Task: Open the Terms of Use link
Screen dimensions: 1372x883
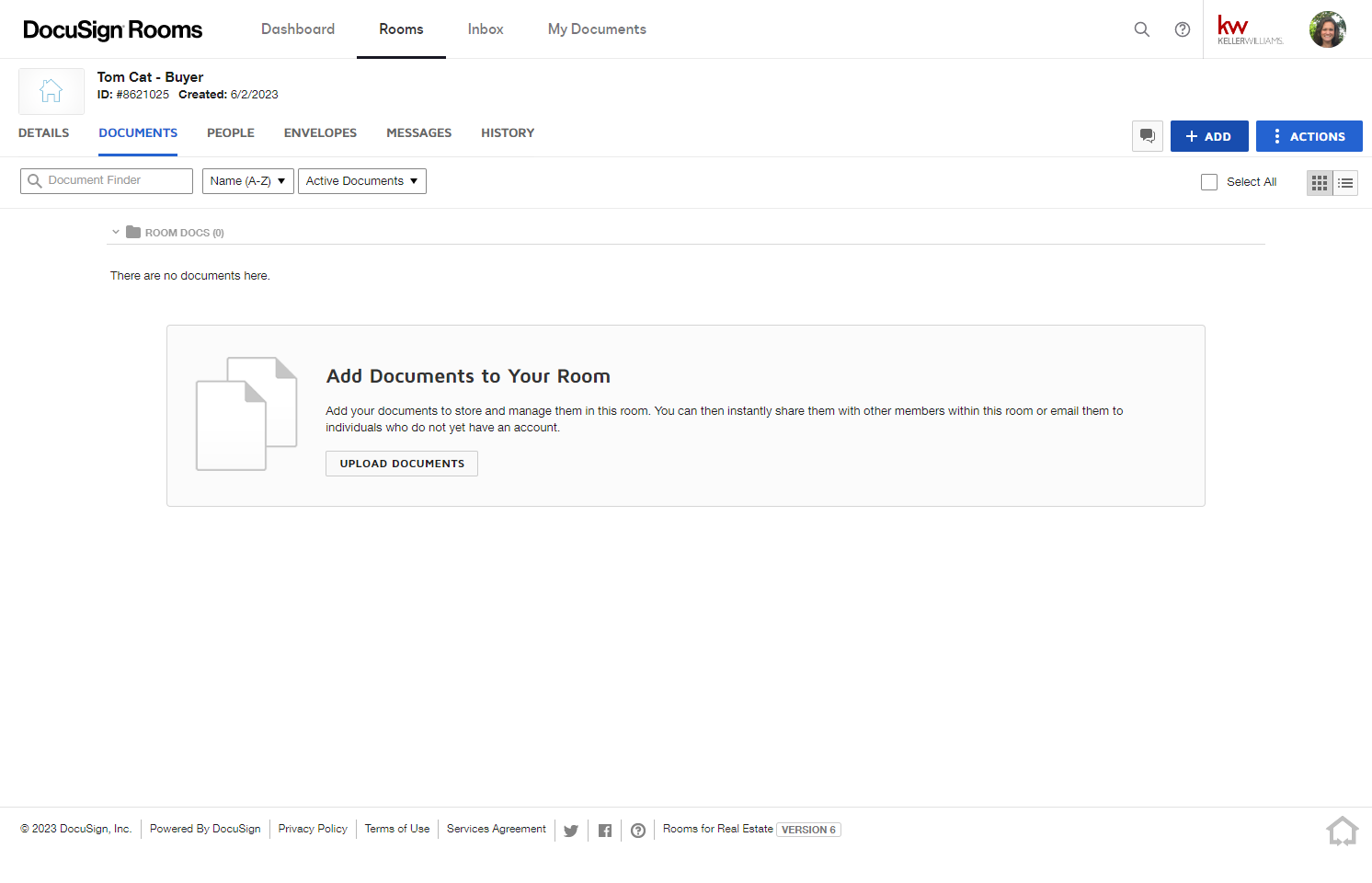Action: pos(397,829)
